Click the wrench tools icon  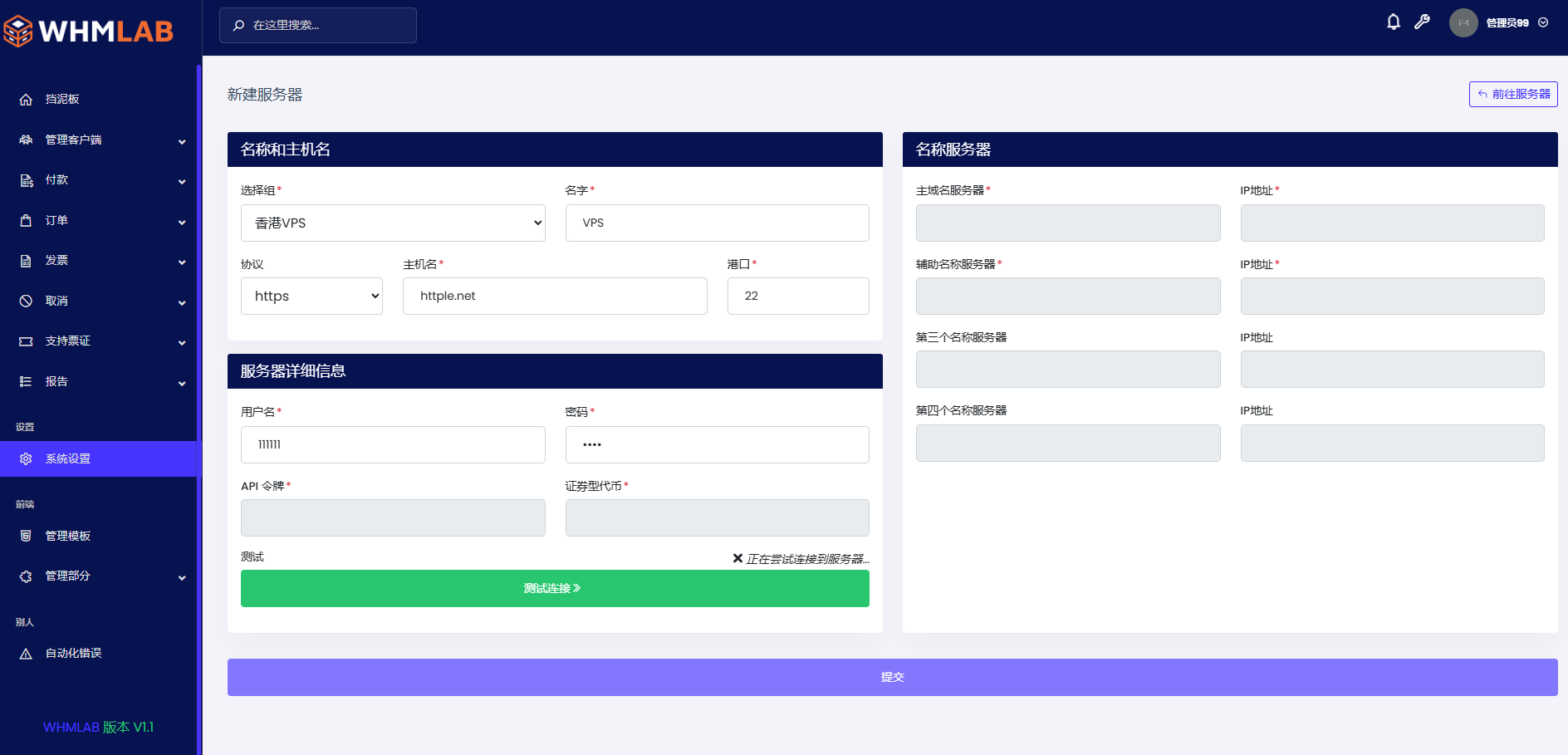click(1423, 22)
